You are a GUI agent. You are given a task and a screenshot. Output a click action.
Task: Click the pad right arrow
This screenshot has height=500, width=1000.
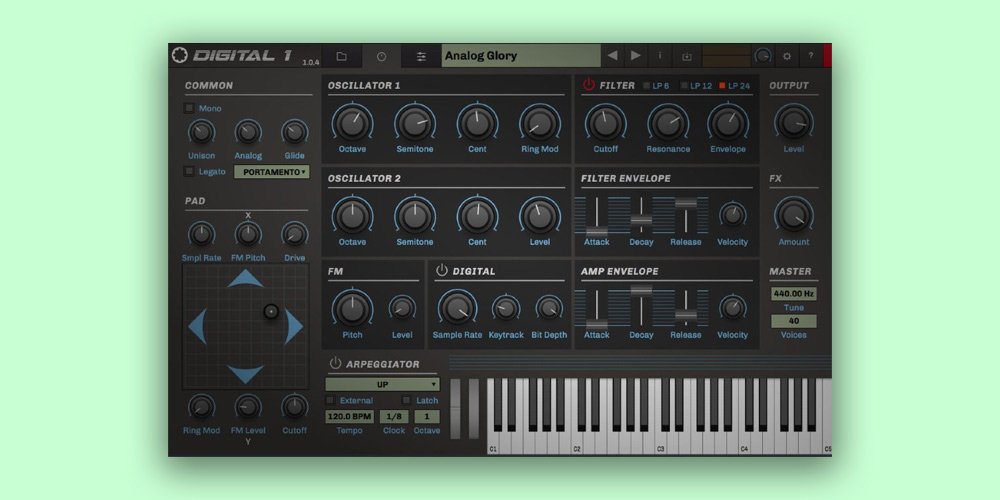click(293, 327)
